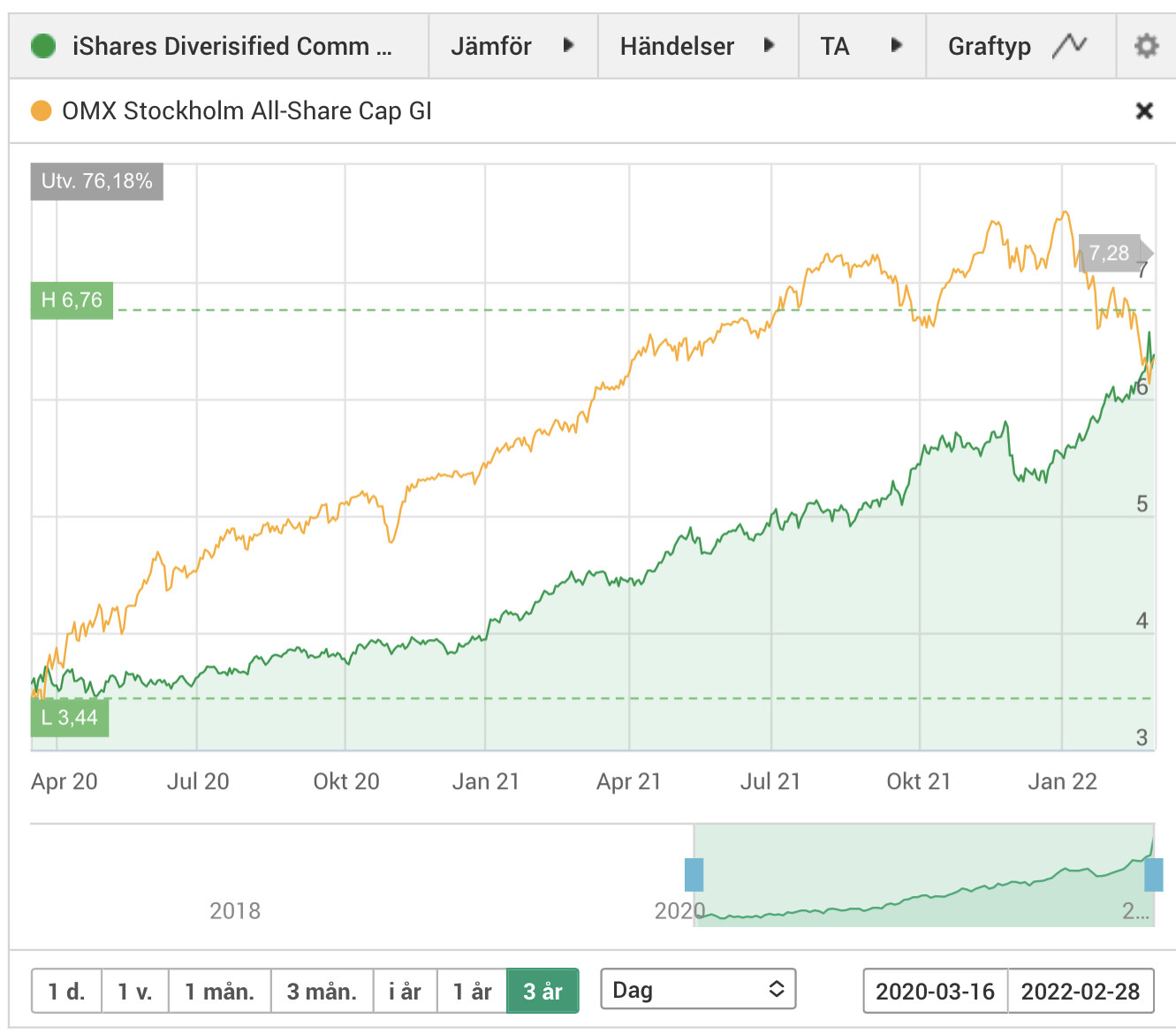Remove OMX Stockholm comparison with X icon
Image resolution: width=1176 pixels, height=1034 pixels.
click(x=1144, y=111)
